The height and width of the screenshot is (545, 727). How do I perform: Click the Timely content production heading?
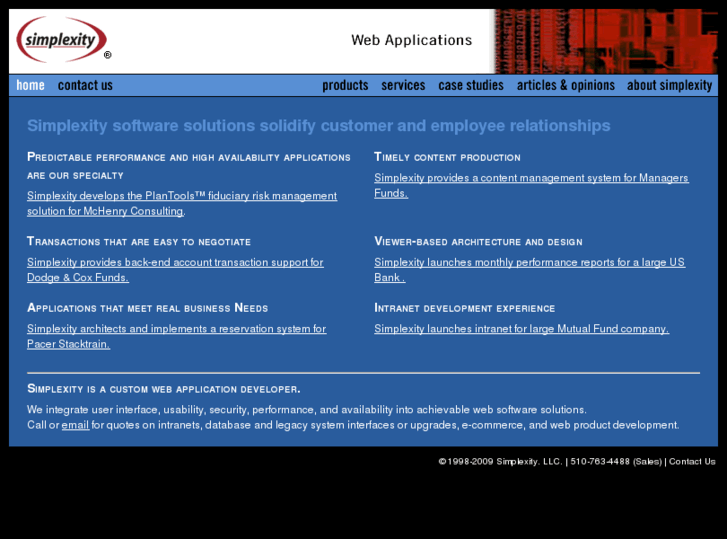point(447,157)
